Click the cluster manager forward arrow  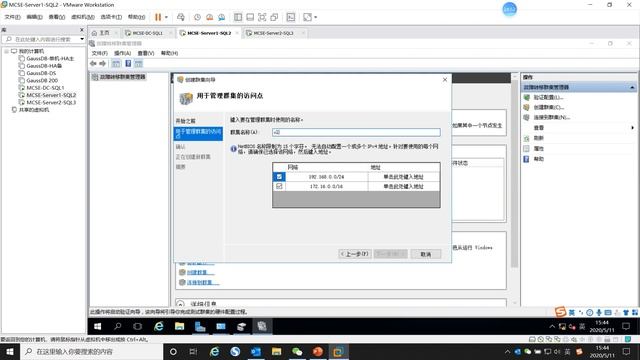click(102, 63)
